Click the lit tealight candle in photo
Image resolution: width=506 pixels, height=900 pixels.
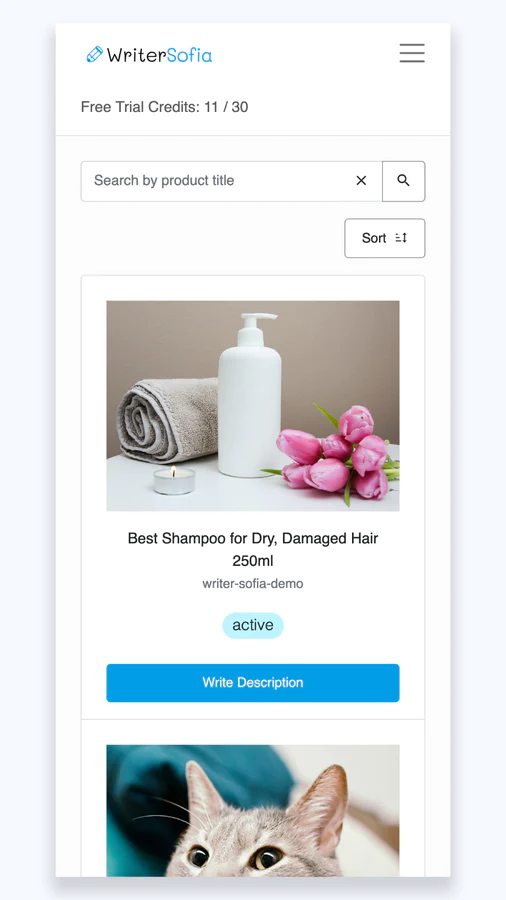[x=174, y=480]
